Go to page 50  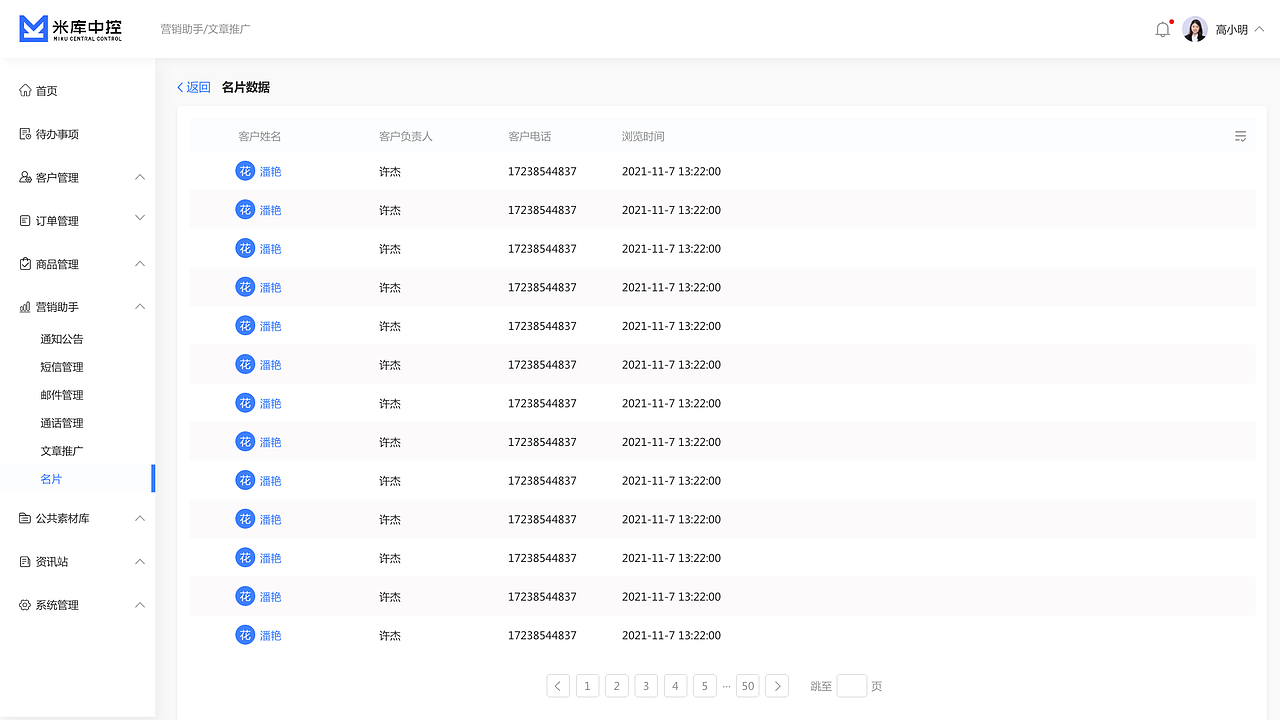748,686
